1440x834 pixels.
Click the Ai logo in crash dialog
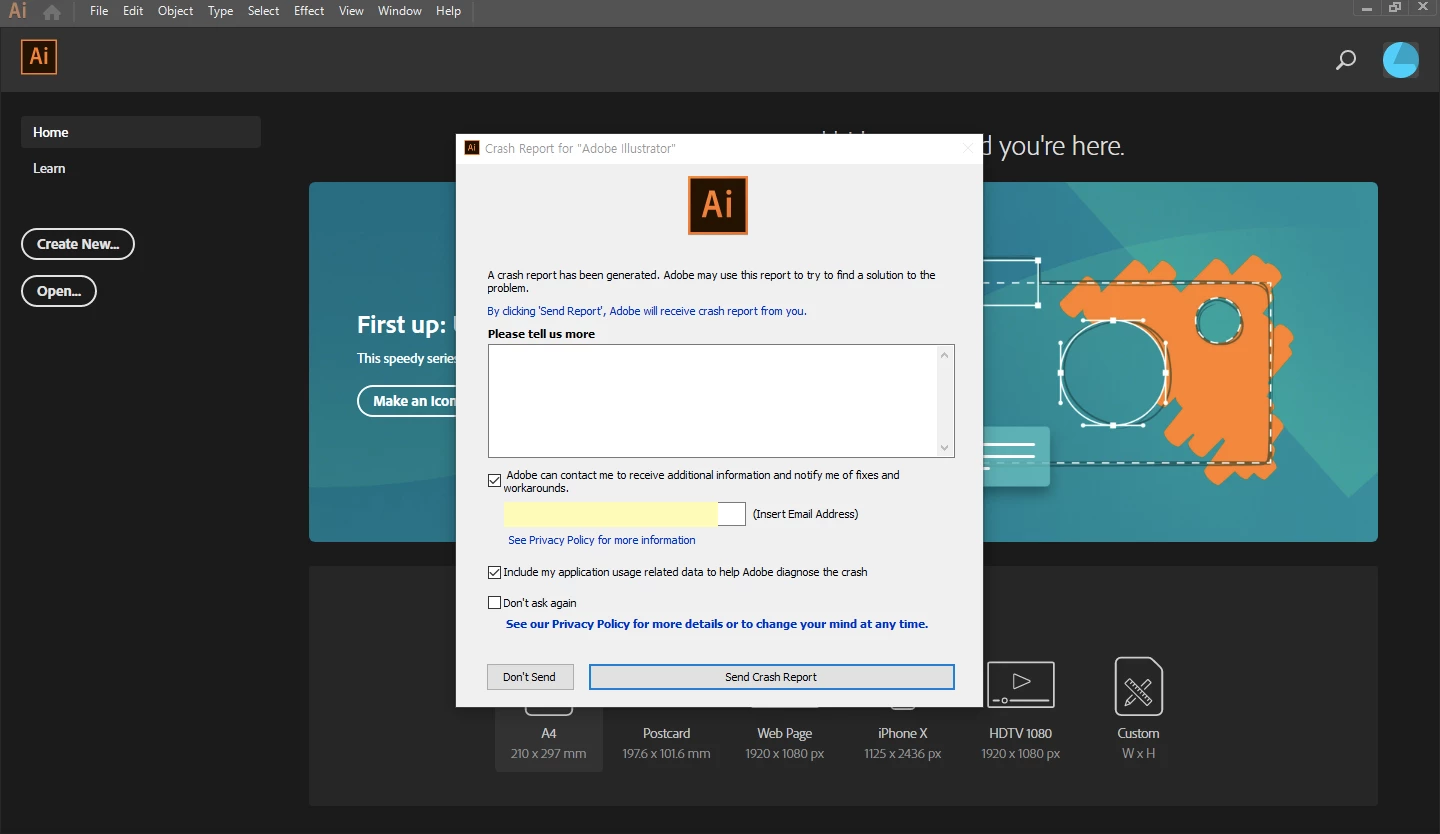tap(718, 205)
